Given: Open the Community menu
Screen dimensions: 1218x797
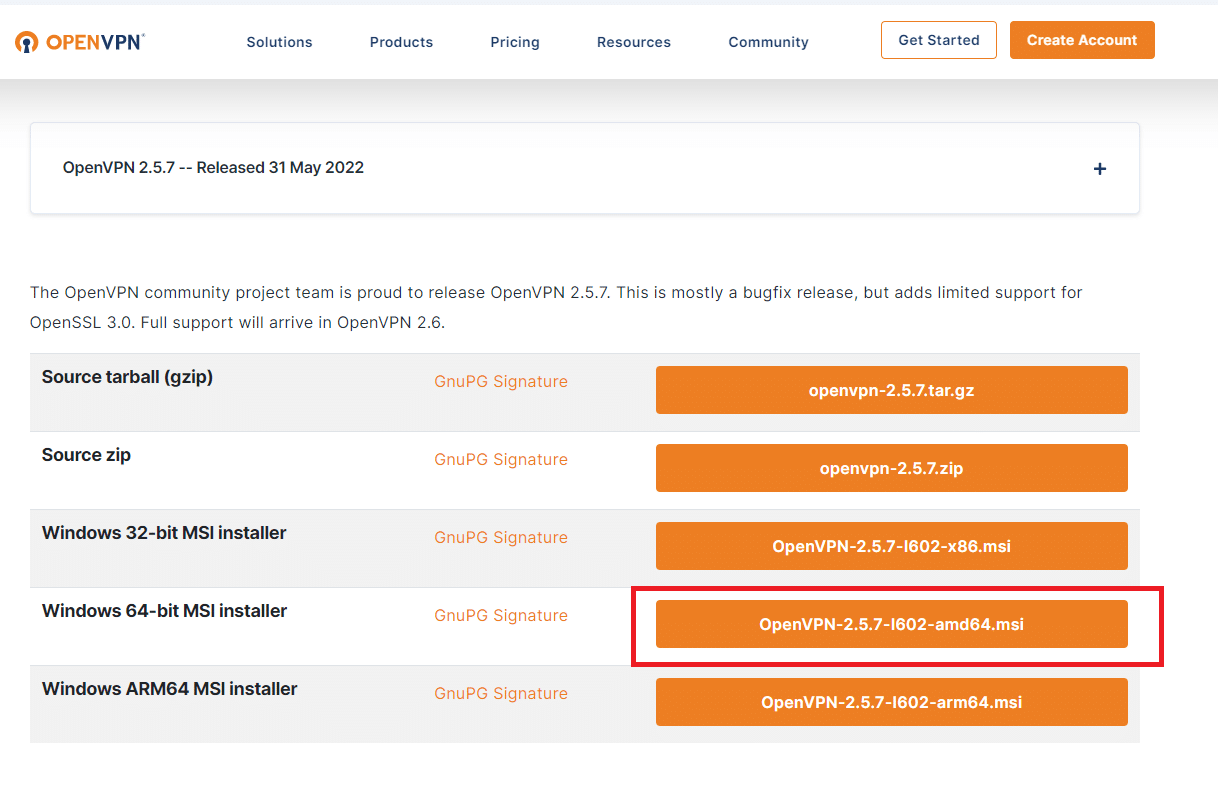Looking at the screenshot, I should [768, 42].
